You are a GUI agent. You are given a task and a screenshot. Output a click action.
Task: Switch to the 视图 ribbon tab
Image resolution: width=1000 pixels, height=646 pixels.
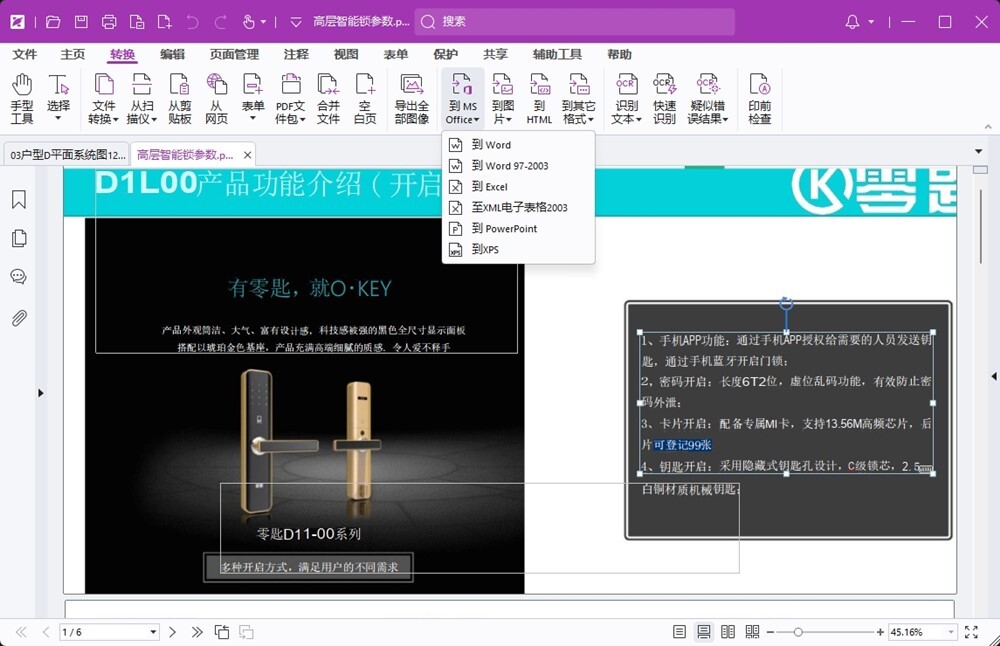click(345, 55)
